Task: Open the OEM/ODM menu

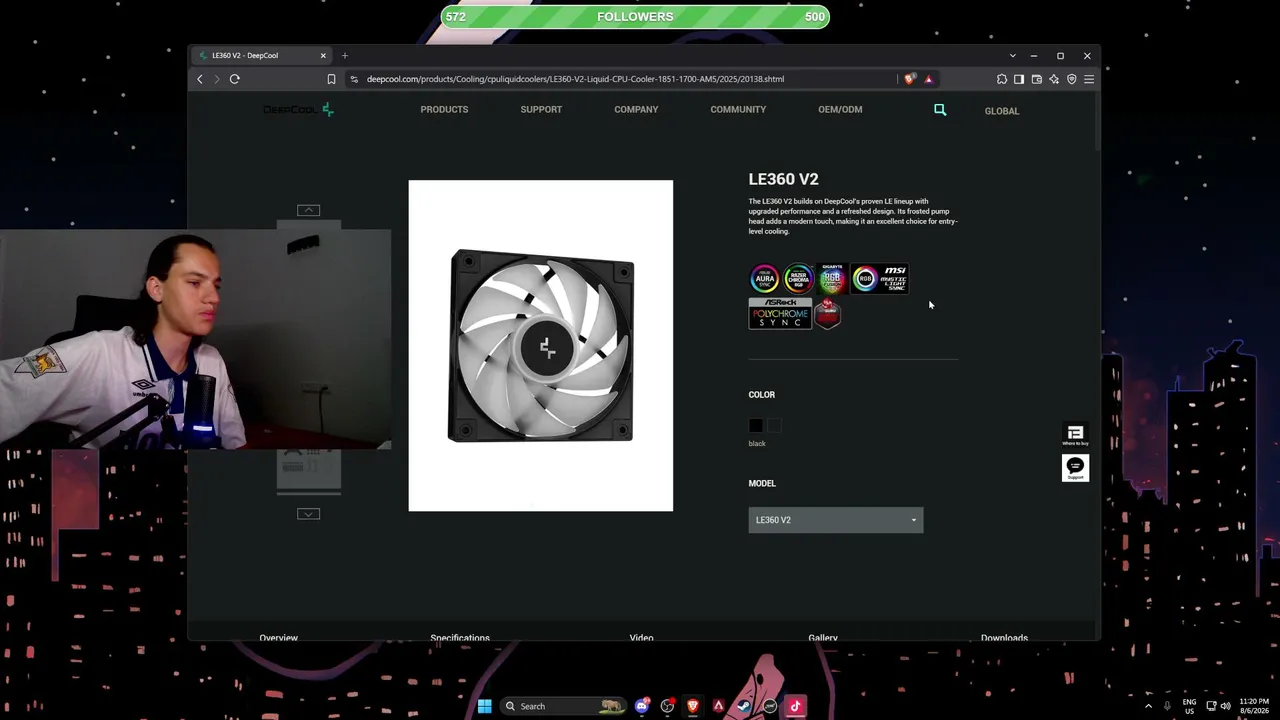Action: pyautogui.click(x=840, y=110)
